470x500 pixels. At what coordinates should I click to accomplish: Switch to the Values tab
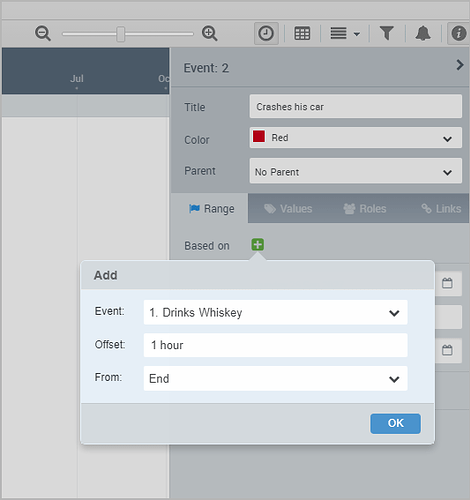pos(288,209)
